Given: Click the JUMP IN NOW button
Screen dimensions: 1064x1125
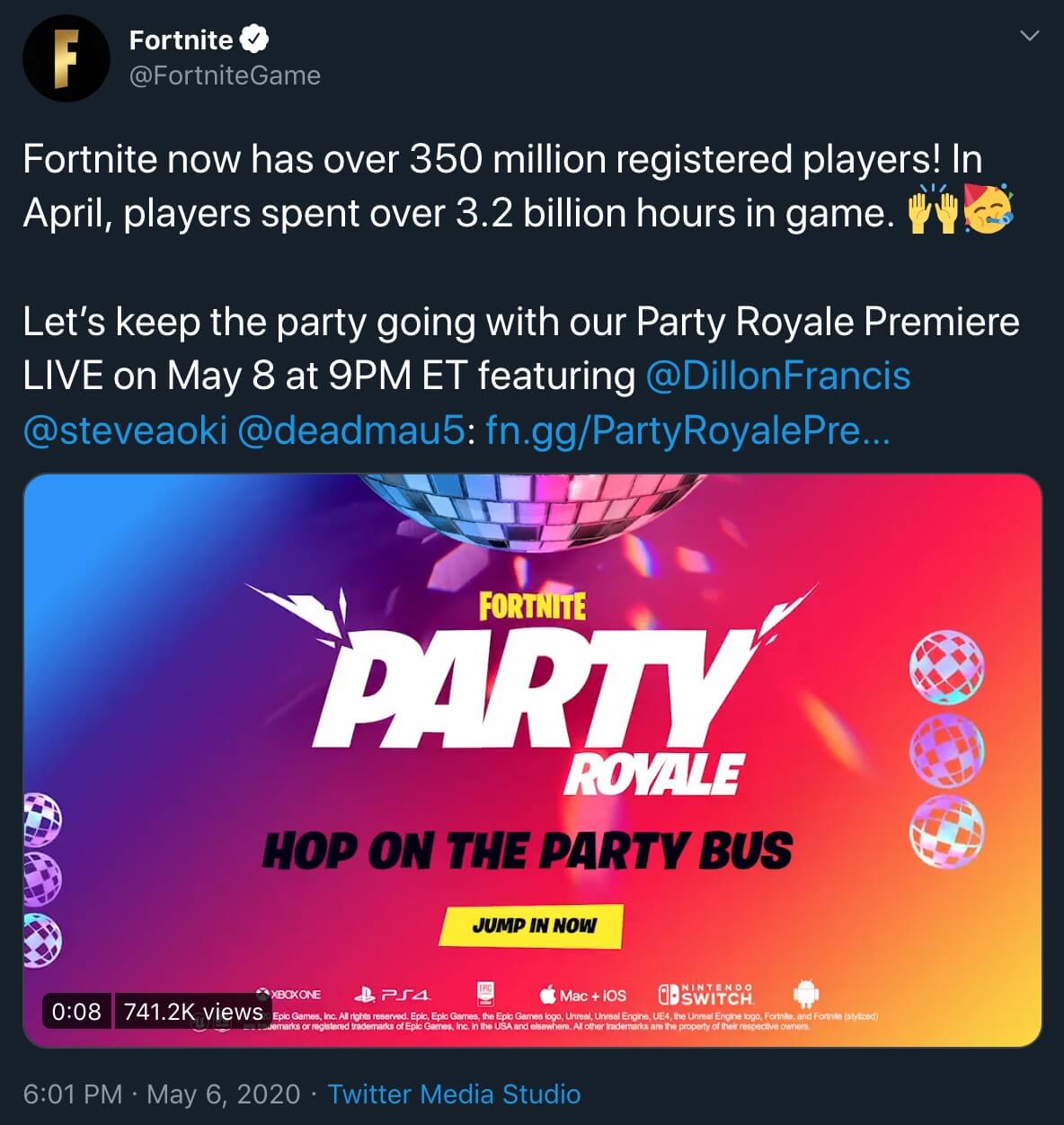Looking at the screenshot, I should point(531,926).
